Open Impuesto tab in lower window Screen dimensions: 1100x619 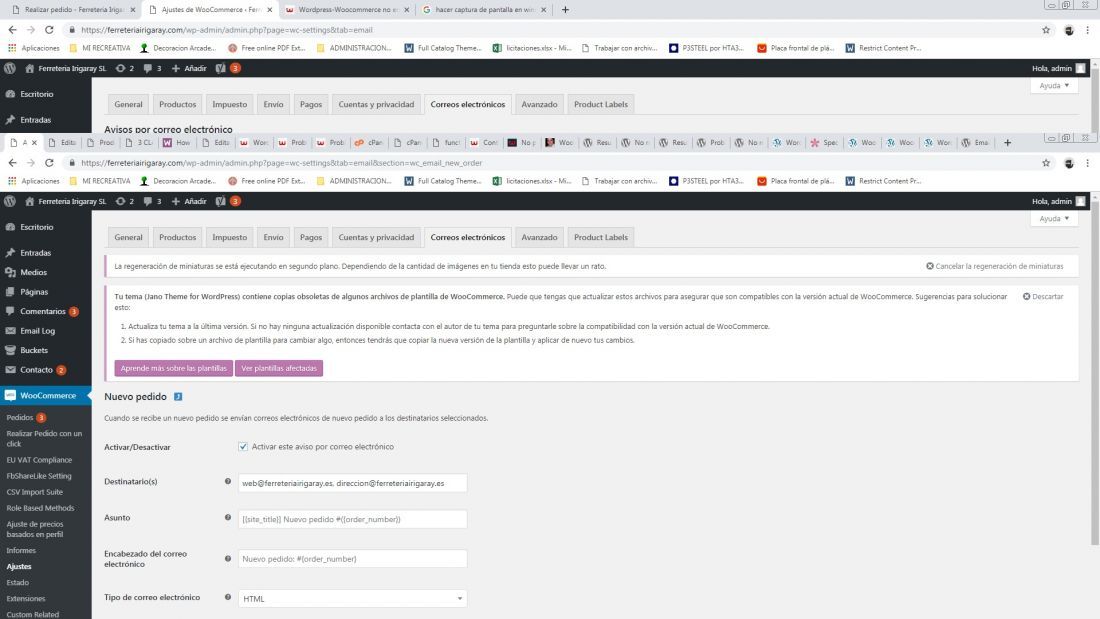coord(229,237)
